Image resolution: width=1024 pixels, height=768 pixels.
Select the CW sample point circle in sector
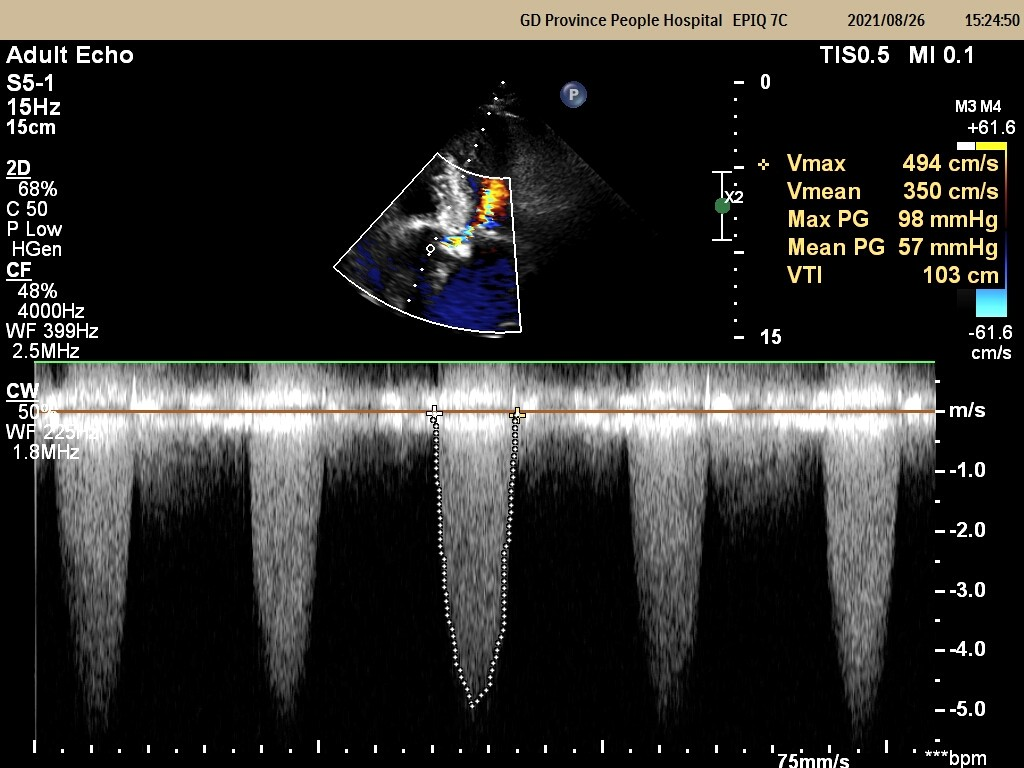pos(430,248)
